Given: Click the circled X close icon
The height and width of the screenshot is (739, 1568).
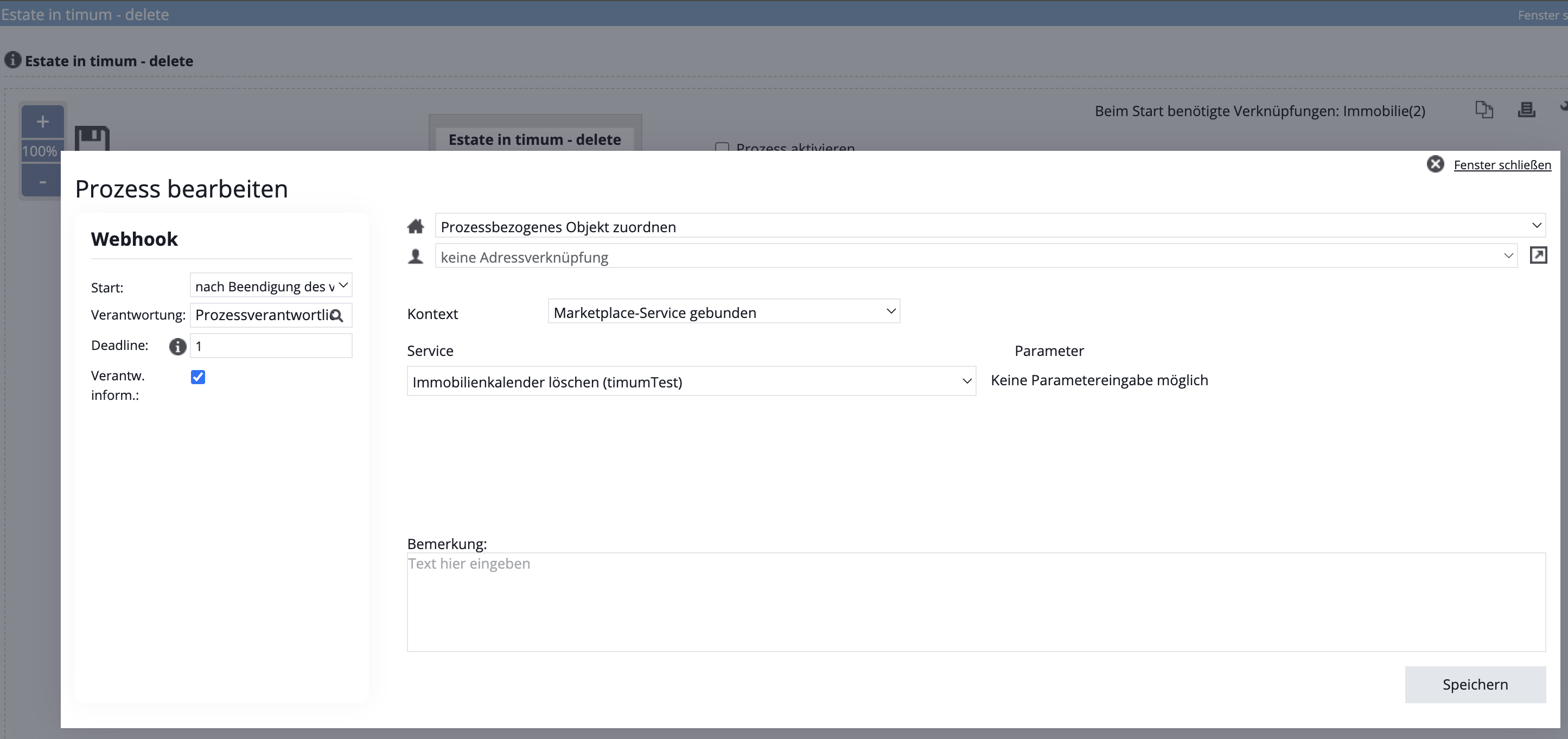Looking at the screenshot, I should pyautogui.click(x=1435, y=164).
